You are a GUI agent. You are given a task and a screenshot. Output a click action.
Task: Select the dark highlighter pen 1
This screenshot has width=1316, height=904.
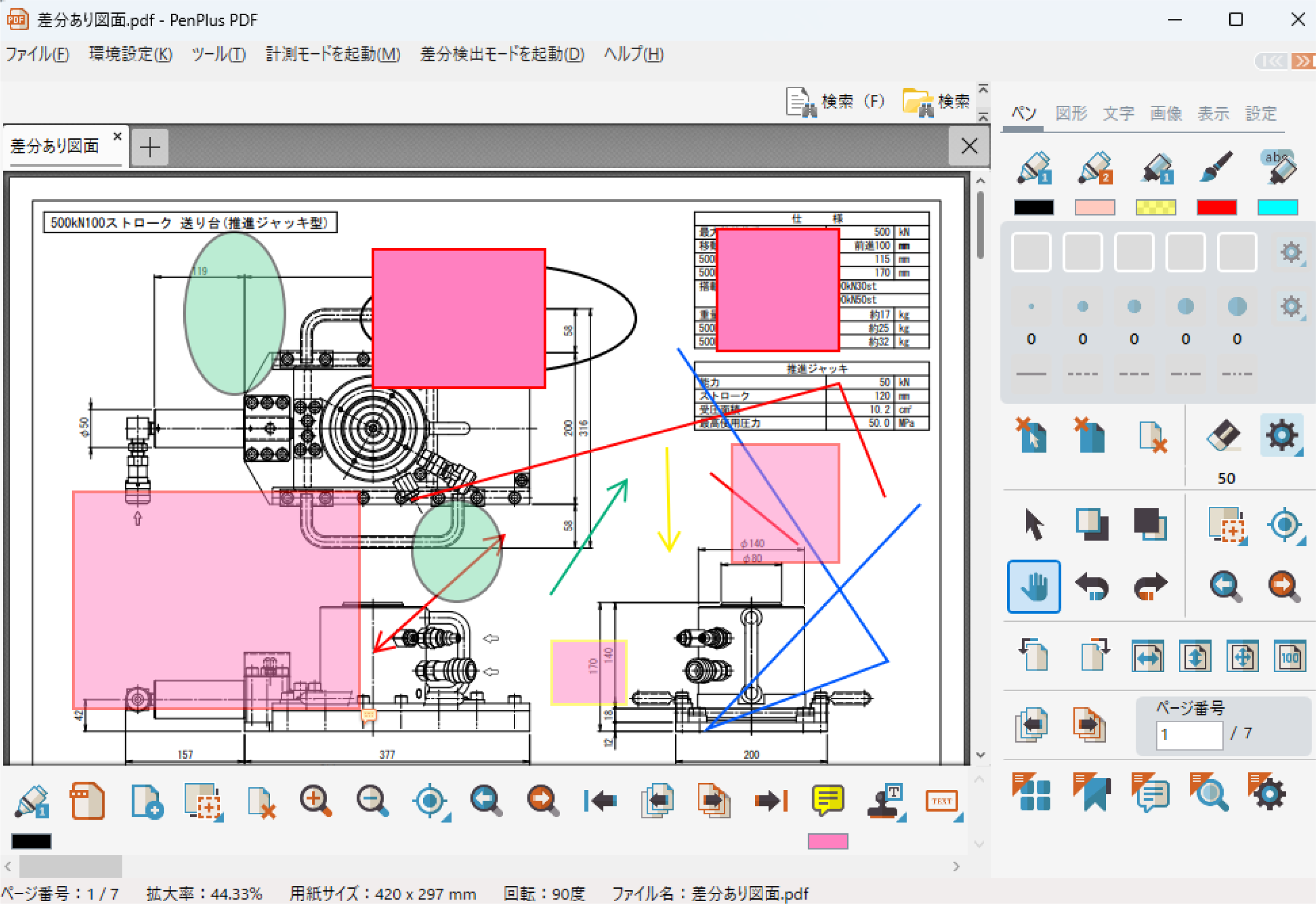[x=1156, y=168]
